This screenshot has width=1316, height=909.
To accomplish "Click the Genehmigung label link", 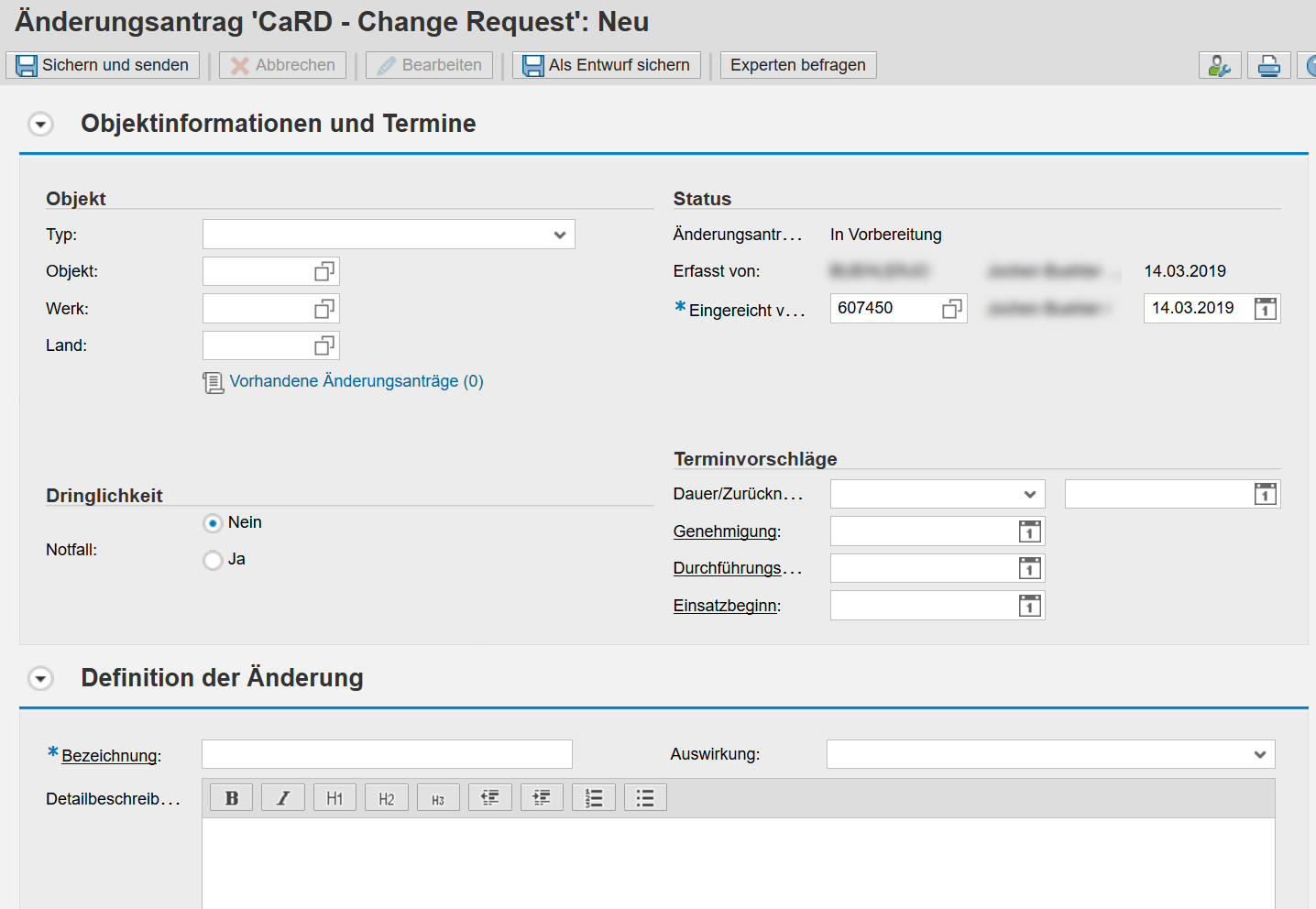I will point(727,531).
